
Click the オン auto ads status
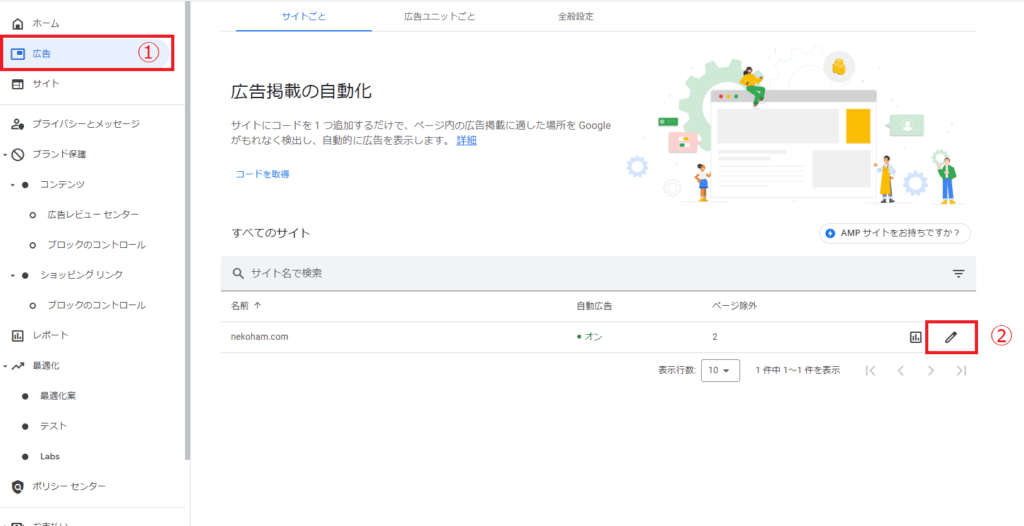pos(589,337)
